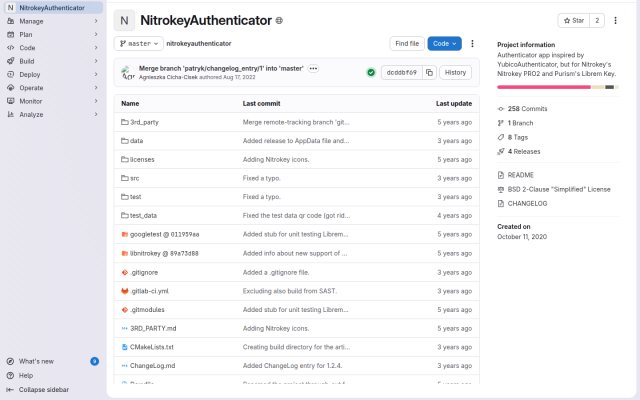Open the test folder row
Viewport: 640px width, 400px height.
[297, 197]
